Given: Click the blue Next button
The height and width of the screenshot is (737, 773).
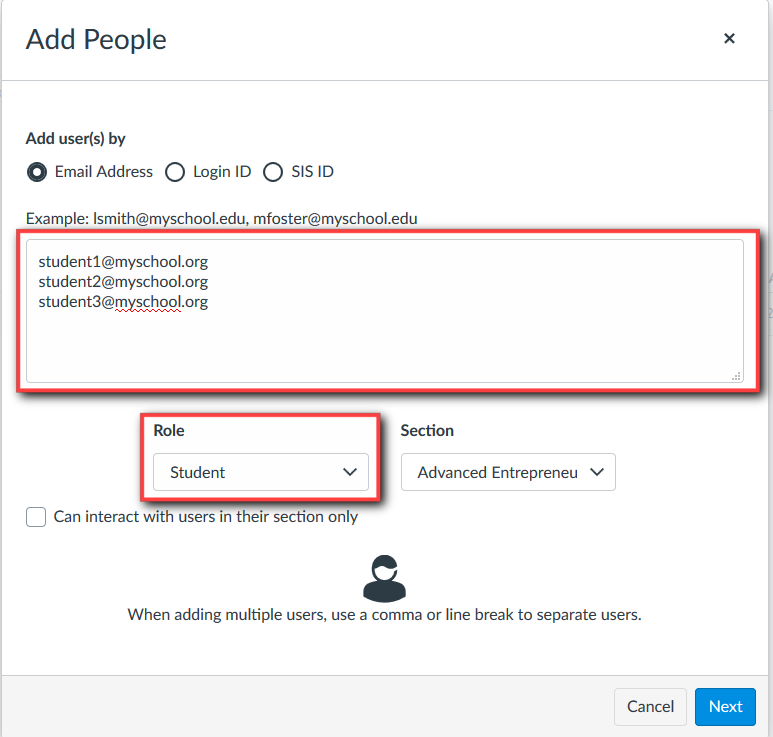Looking at the screenshot, I should click(x=725, y=706).
